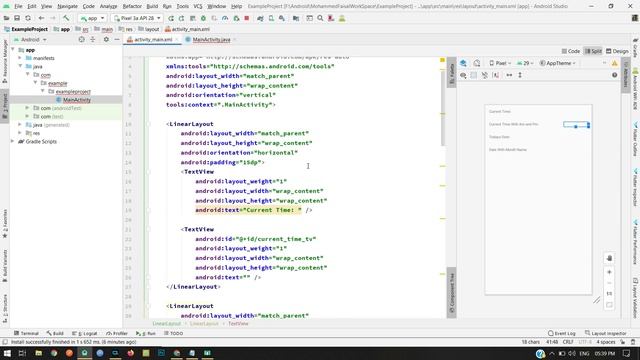Click the editor vertical scrollbar thumb
This screenshot has width=640, height=360.
point(442,108)
